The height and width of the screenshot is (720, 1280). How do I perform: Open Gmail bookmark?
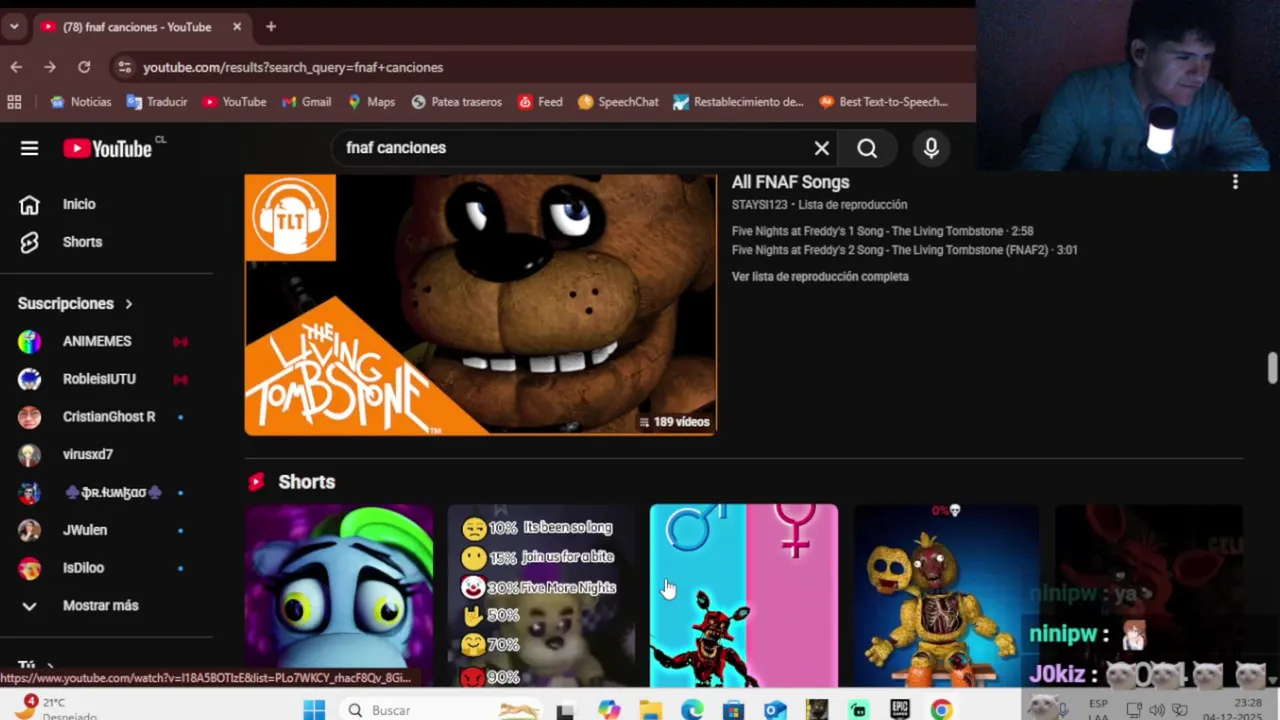306,102
